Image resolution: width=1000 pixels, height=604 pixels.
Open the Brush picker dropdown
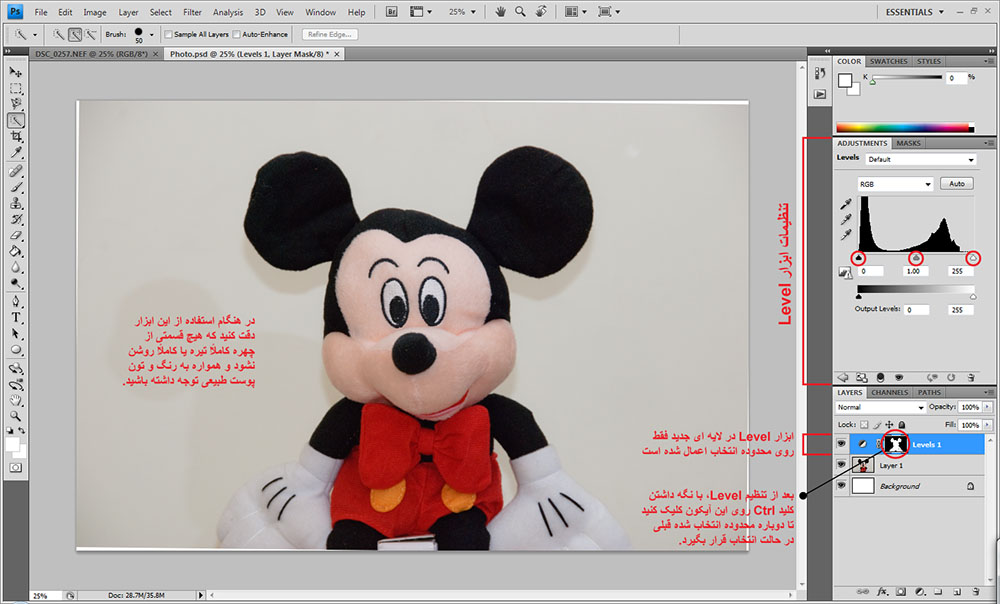tap(151, 34)
